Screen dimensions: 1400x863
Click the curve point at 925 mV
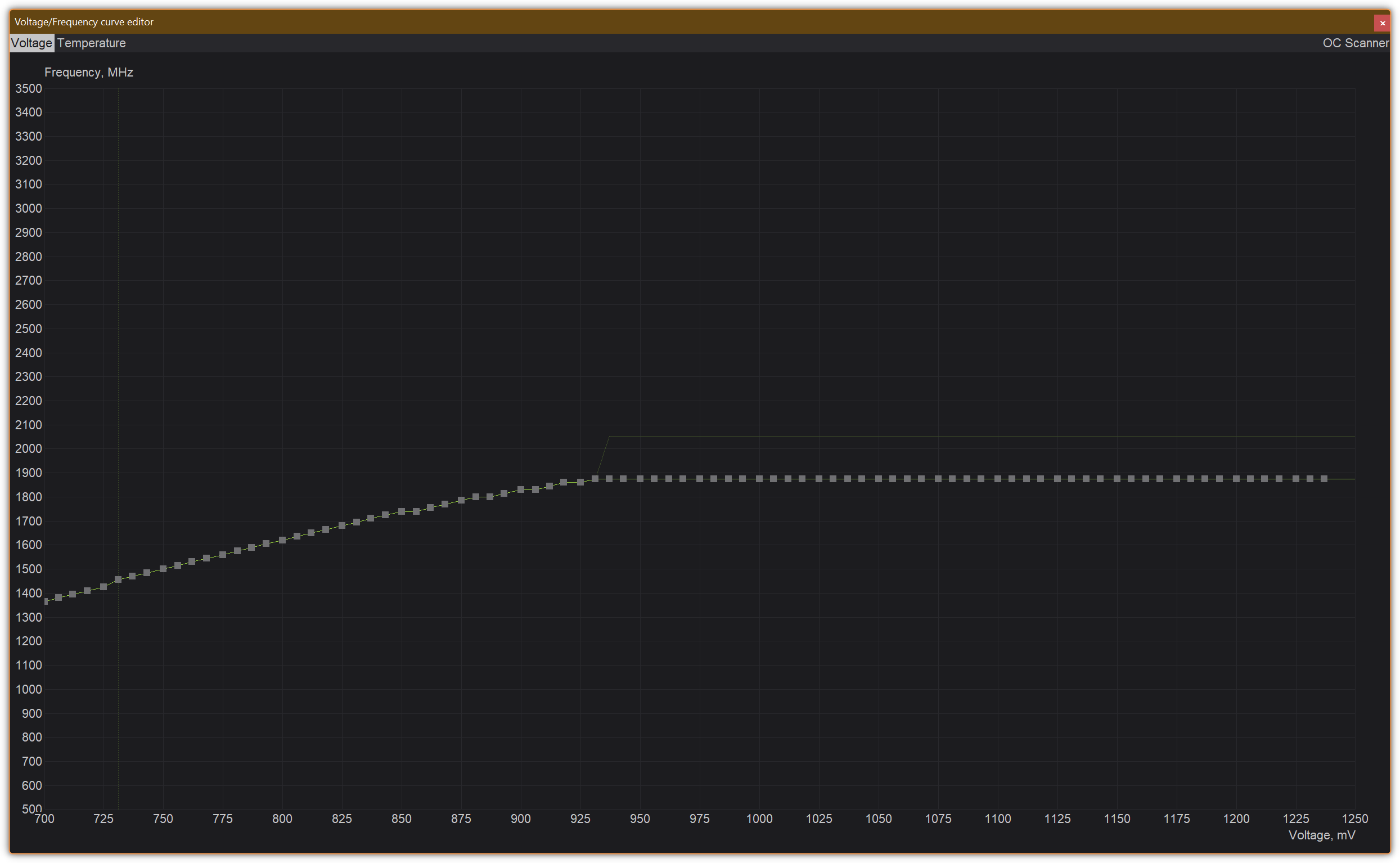tap(580, 482)
